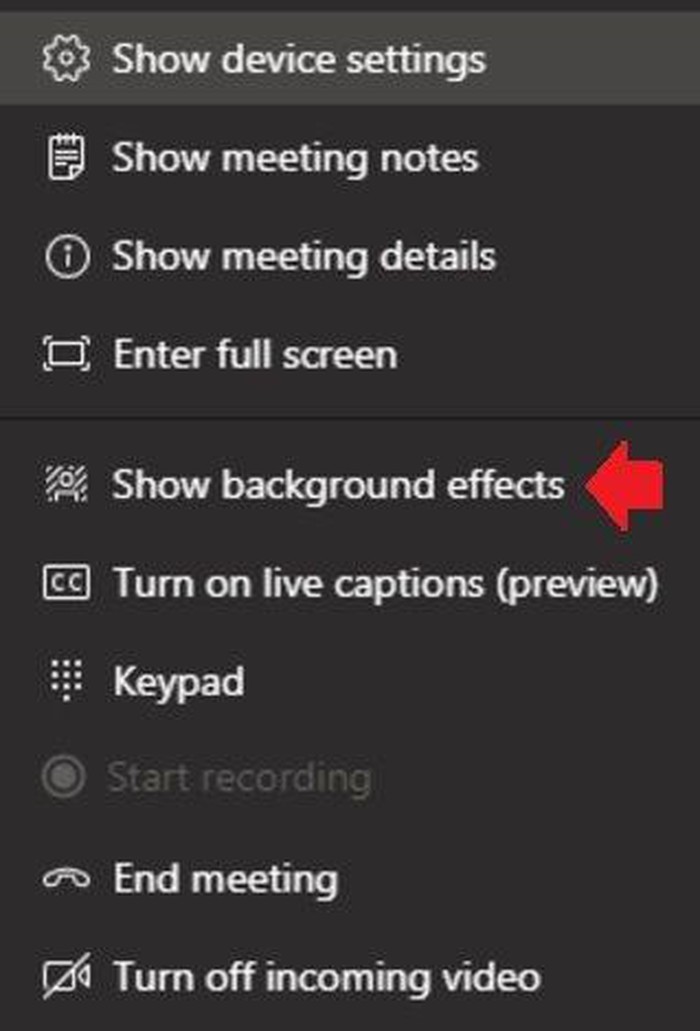
Task: Select the "Enter full screen" label
Action: click(x=255, y=354)
